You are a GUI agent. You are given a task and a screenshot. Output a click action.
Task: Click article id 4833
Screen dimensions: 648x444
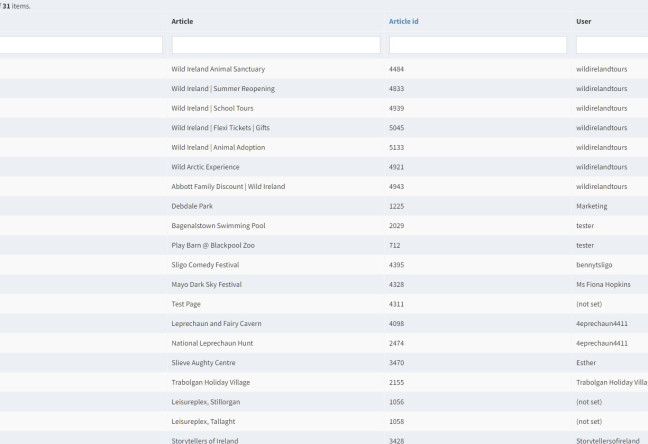[x=396, y=88]
